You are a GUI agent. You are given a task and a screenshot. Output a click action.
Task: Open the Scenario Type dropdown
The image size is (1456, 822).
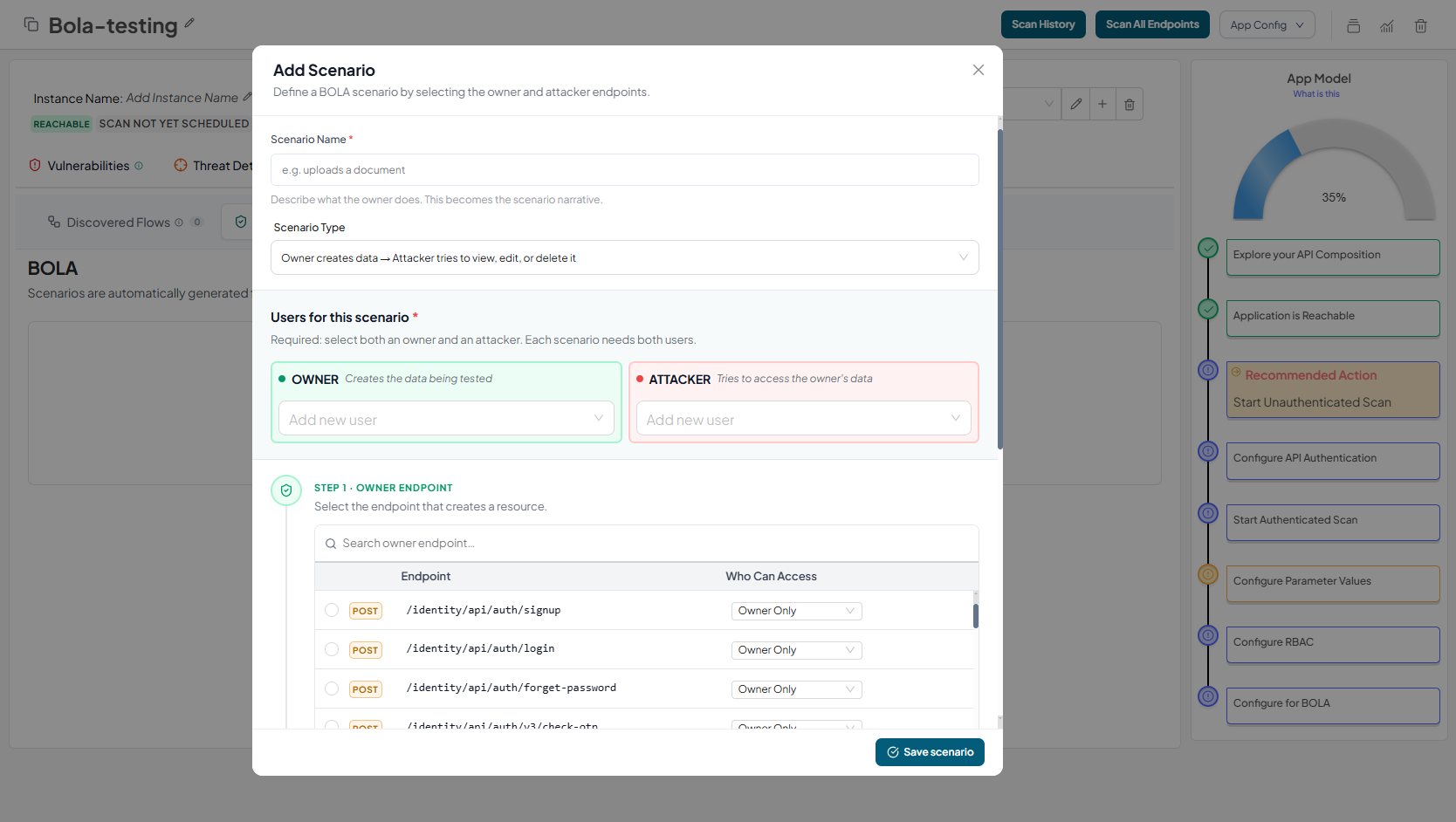[624, 257]
